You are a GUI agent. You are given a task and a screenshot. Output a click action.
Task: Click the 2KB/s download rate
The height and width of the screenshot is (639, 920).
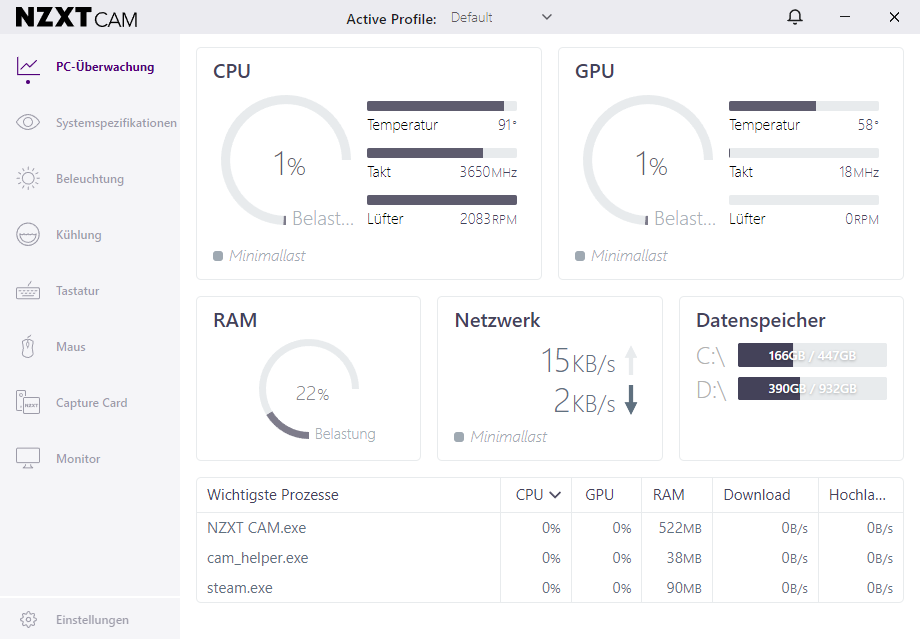pyautogui.click(x=584, y=401)
